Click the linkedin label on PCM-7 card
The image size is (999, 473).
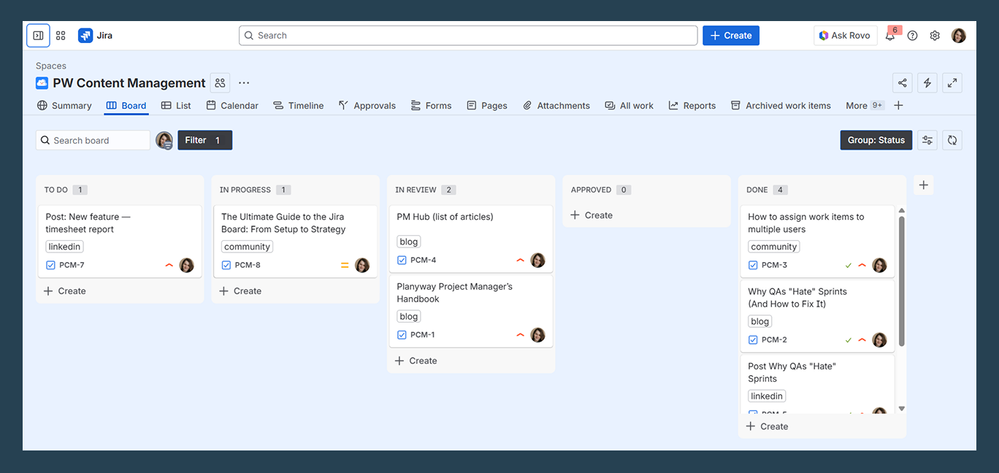(64, 247)
